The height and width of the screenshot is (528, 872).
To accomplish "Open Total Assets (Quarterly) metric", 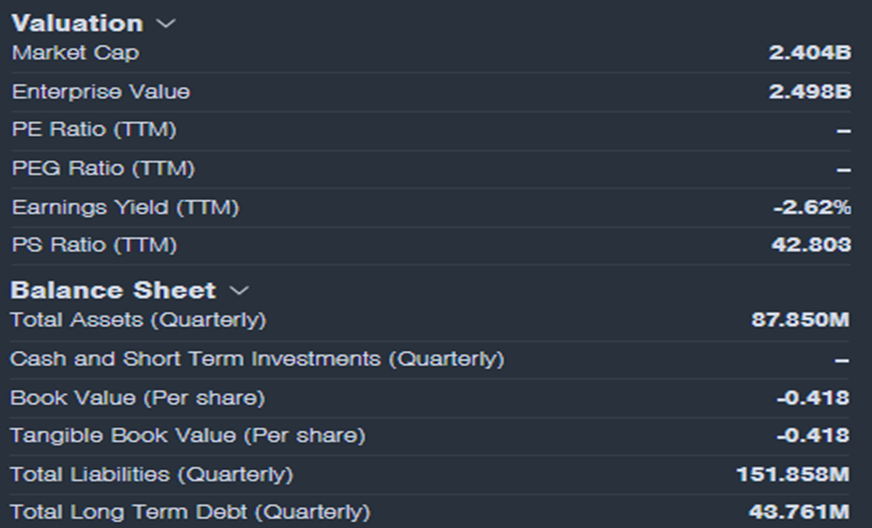I will pyautogui.click(x=138, y=320).
